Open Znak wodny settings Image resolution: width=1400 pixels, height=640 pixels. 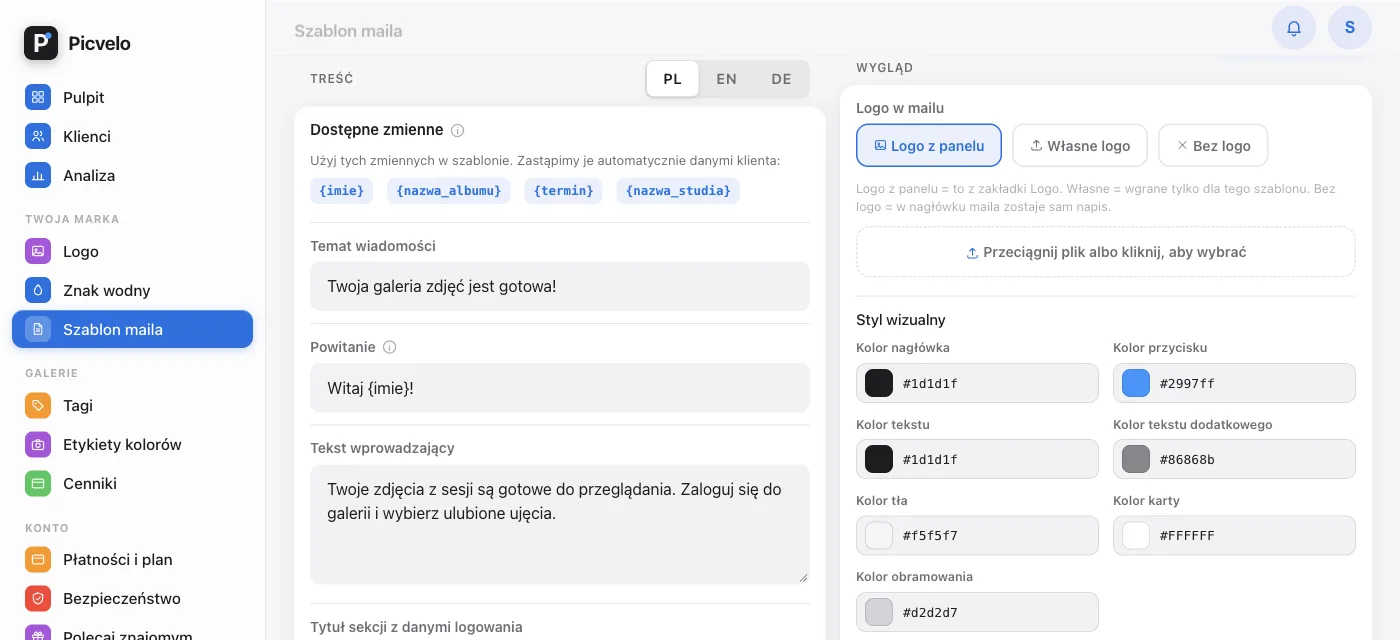pyautogui.click(x=132, y=291)
